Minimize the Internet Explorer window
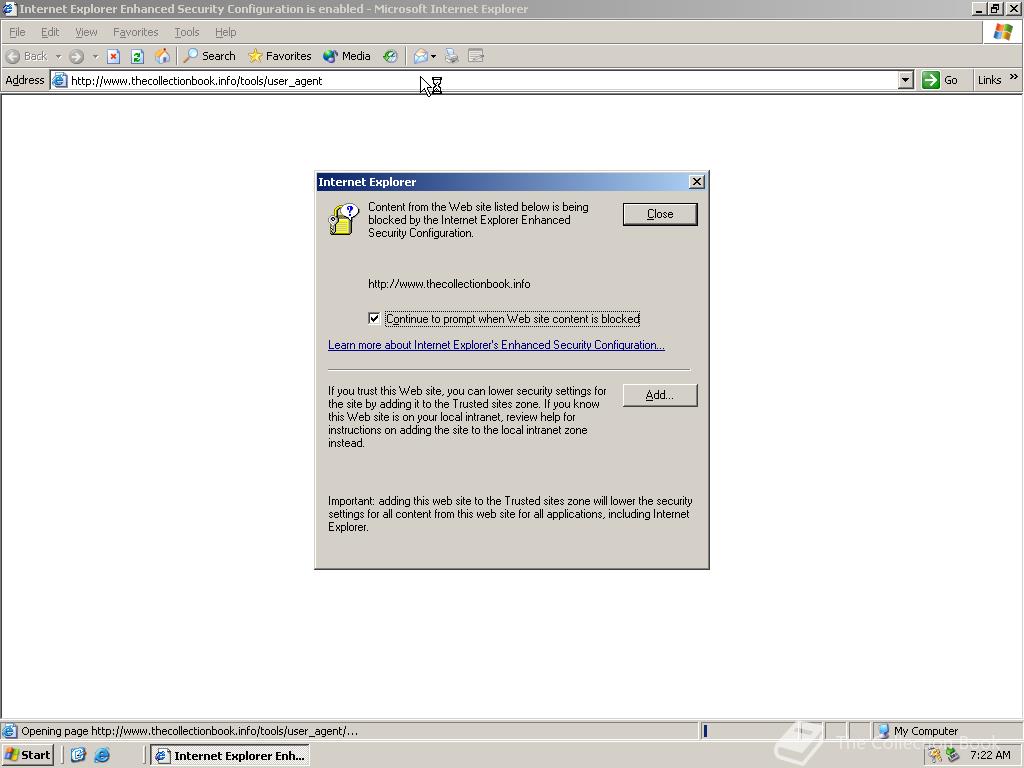 [x=979, y=9]
